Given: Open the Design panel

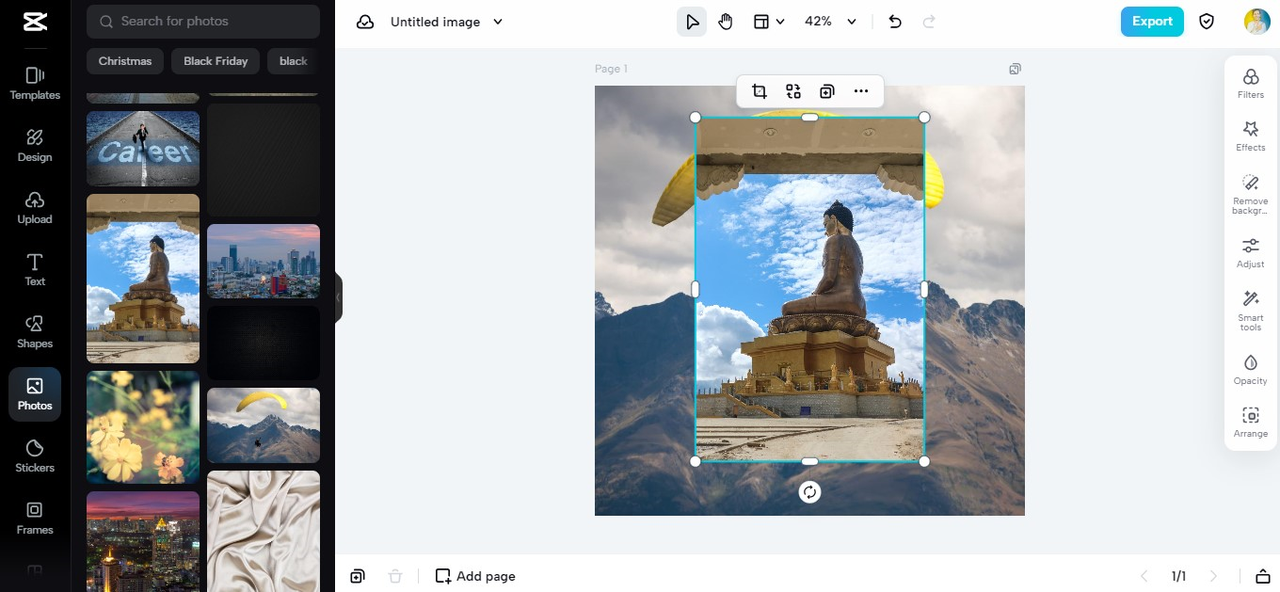Looking at the screenshot, I should pos(35,145).
